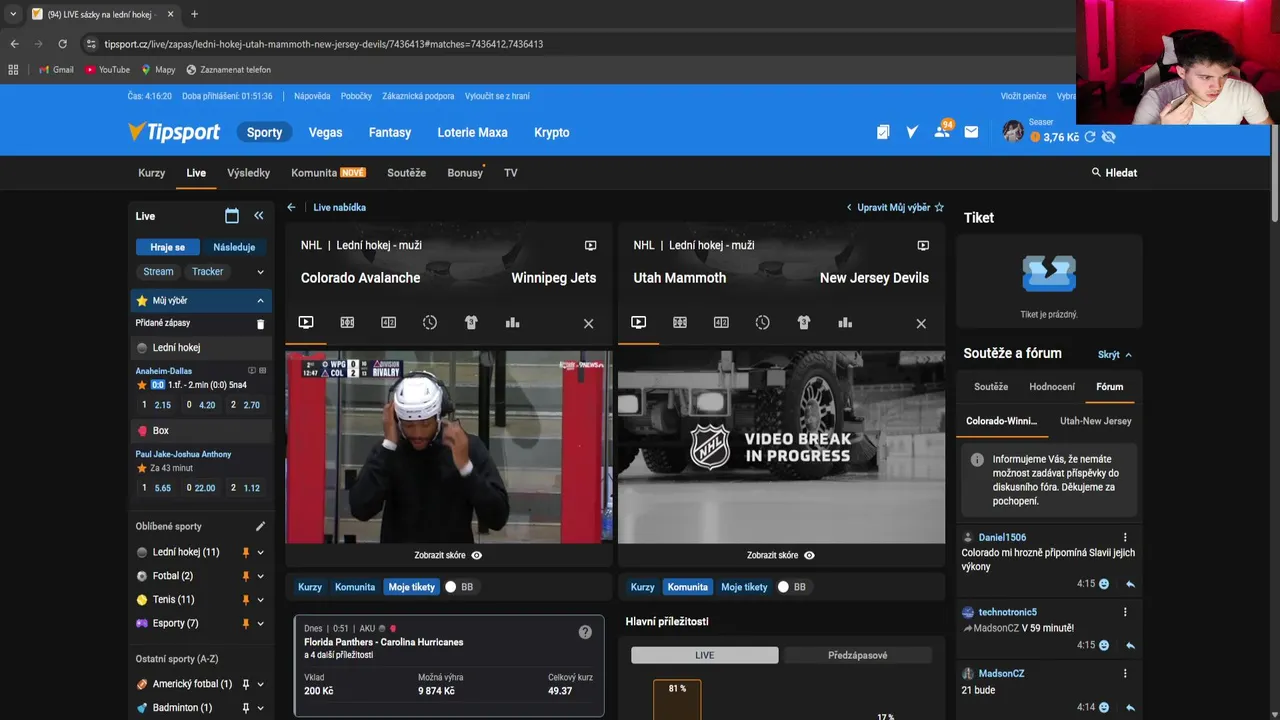The image size is (1280, 720).
Task: Open Výsledky in main navigation
Action: coord(248,173)
